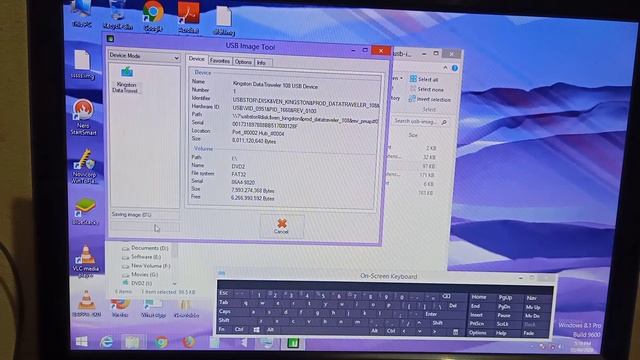Click the Size column header in Explorer

(x=413, y=135)
